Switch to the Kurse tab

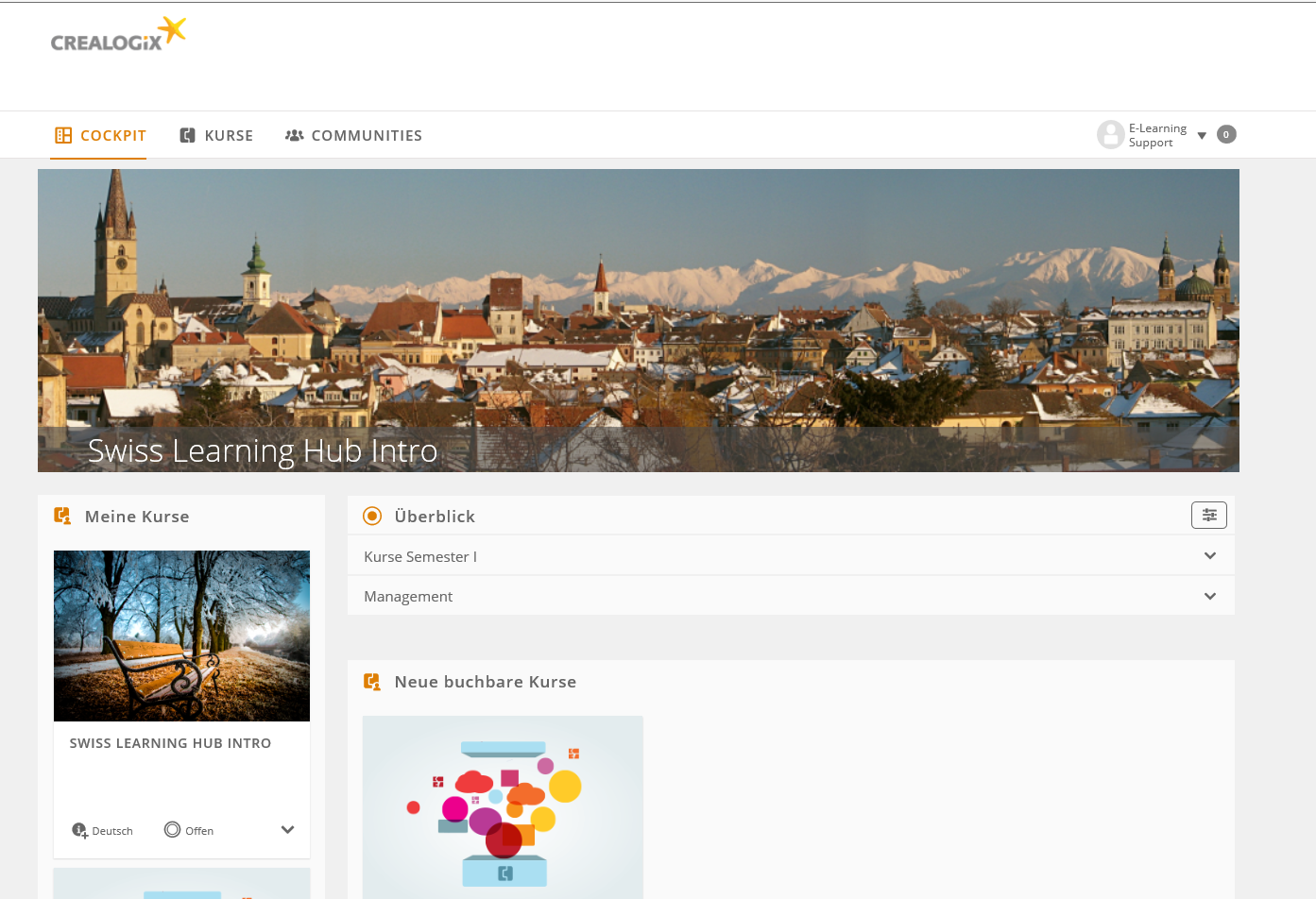tap(229, 135)
